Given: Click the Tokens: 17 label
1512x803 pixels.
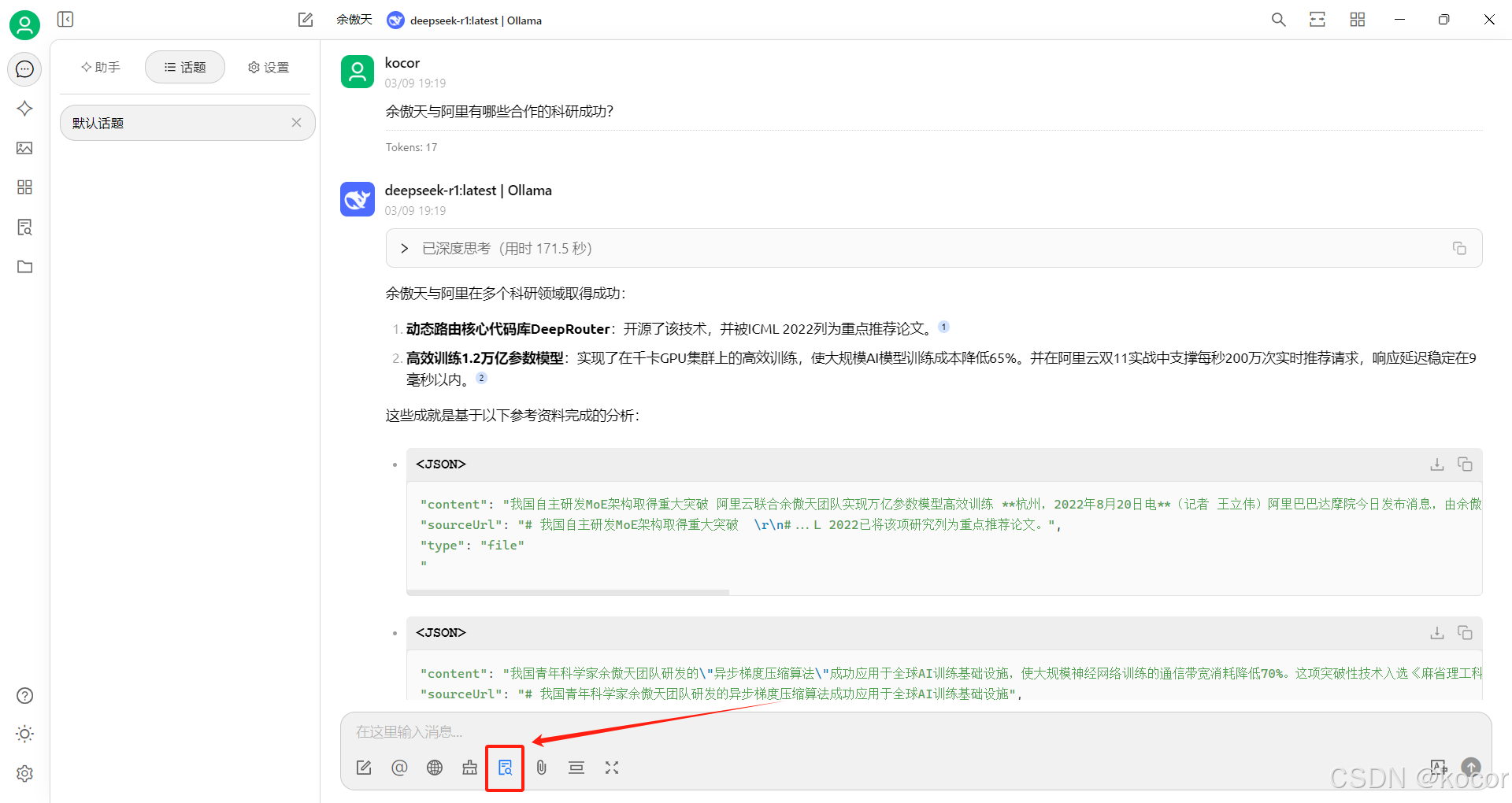Looking at the screenshot, I should (411, 147).
